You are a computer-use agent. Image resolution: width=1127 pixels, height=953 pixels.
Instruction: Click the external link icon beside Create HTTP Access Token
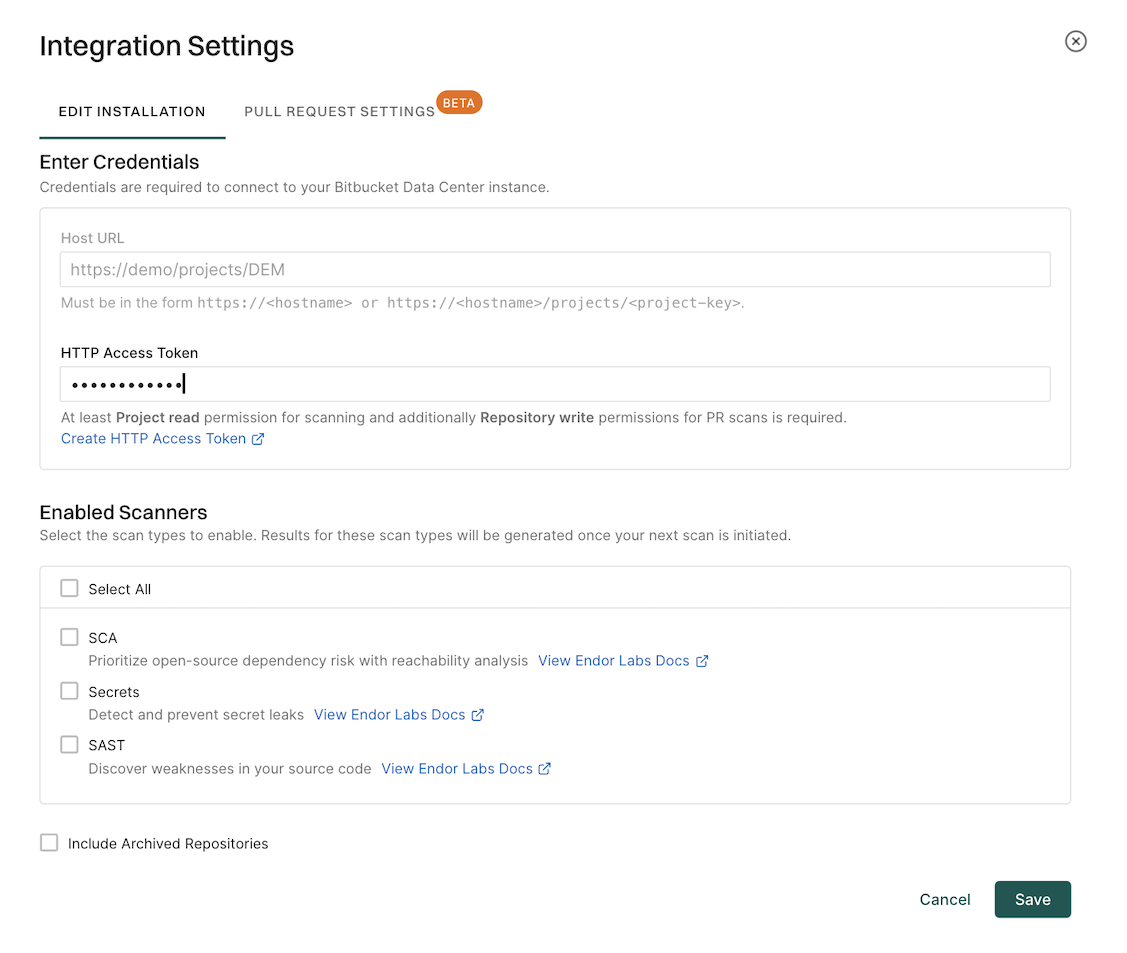(x=258, y=438)
